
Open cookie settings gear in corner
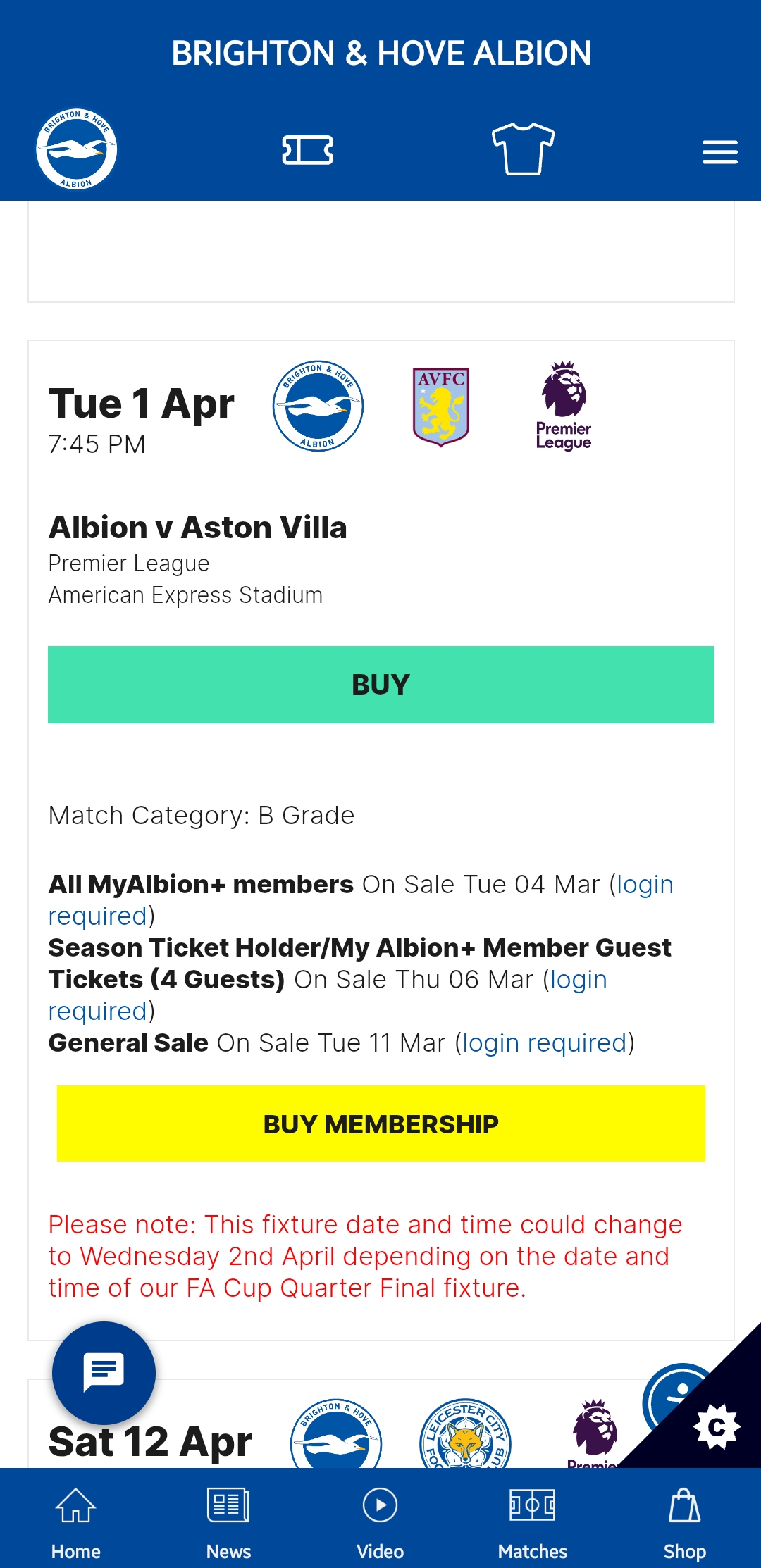tap(717, 1426)
